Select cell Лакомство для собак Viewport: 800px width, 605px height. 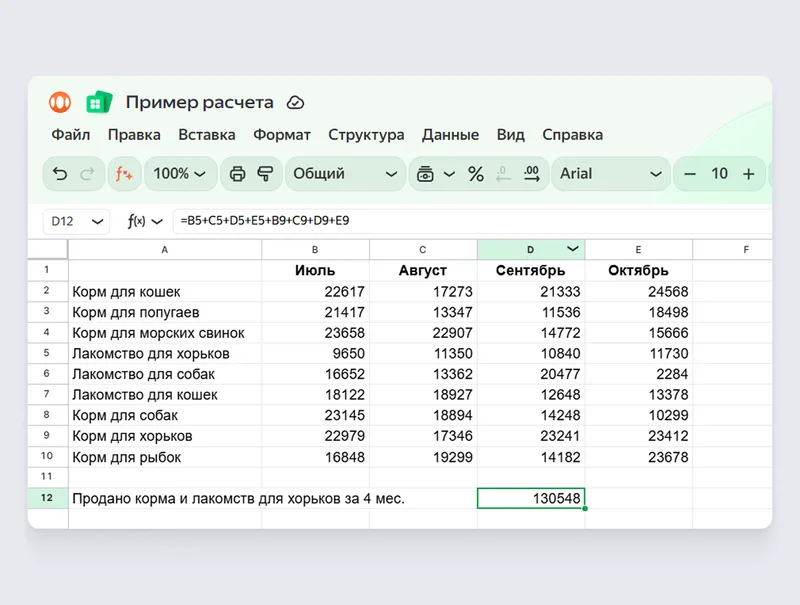[x=165, y=374]
